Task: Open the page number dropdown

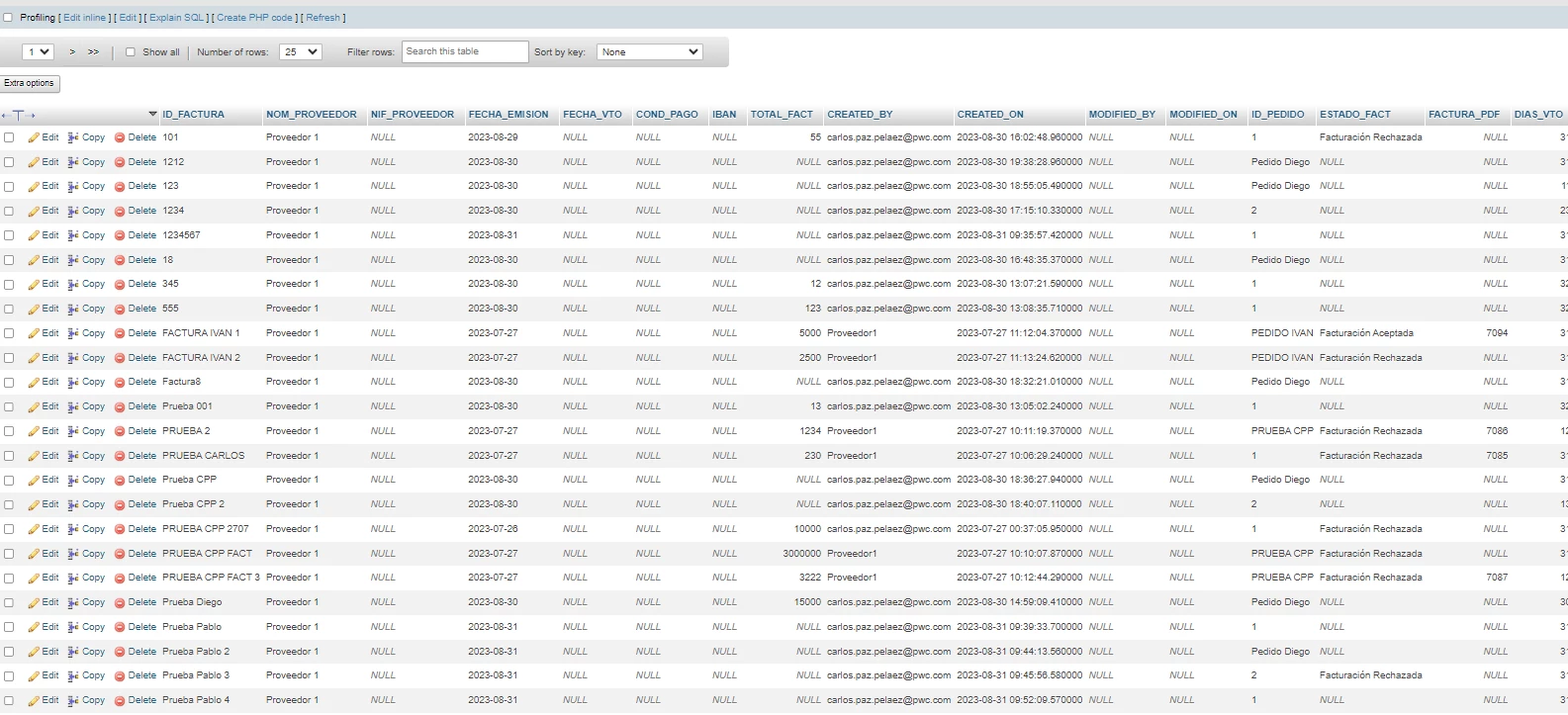Action: [x=38, y=52]
